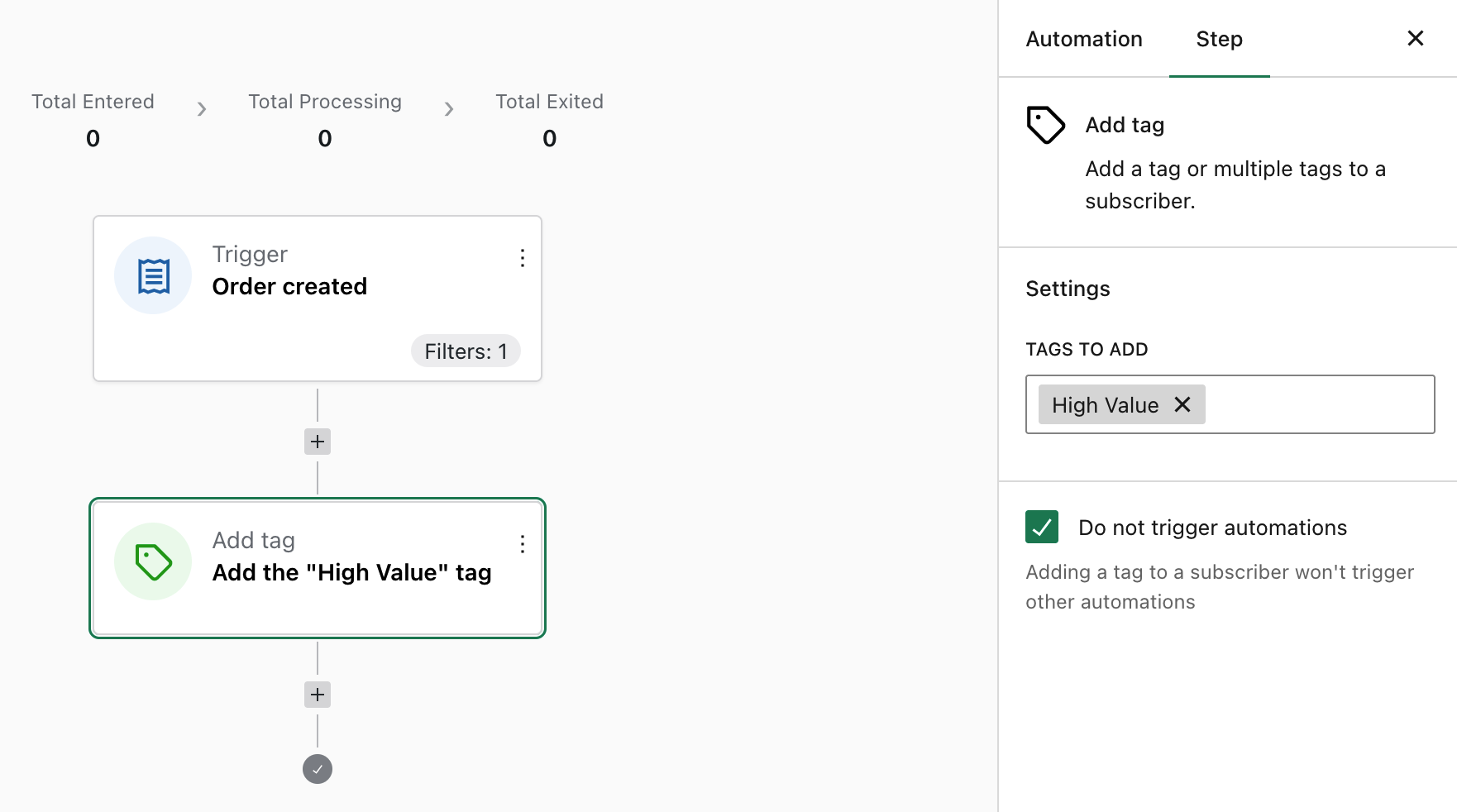This screenshot has height=812, width=1457.
Task: Open the Trigger step three-dot menu
Action: tap(522, 258)
